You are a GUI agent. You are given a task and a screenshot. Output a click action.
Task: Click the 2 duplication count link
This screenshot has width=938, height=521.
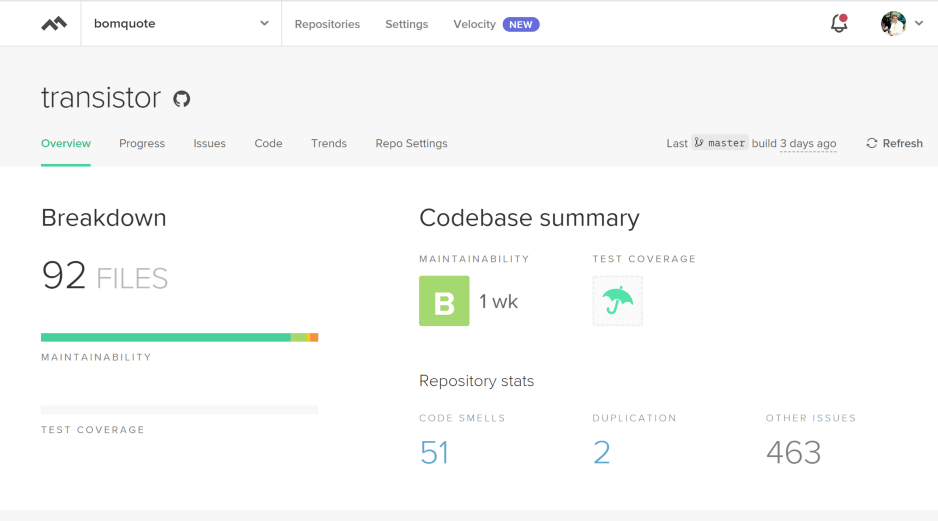coord(602,452)
